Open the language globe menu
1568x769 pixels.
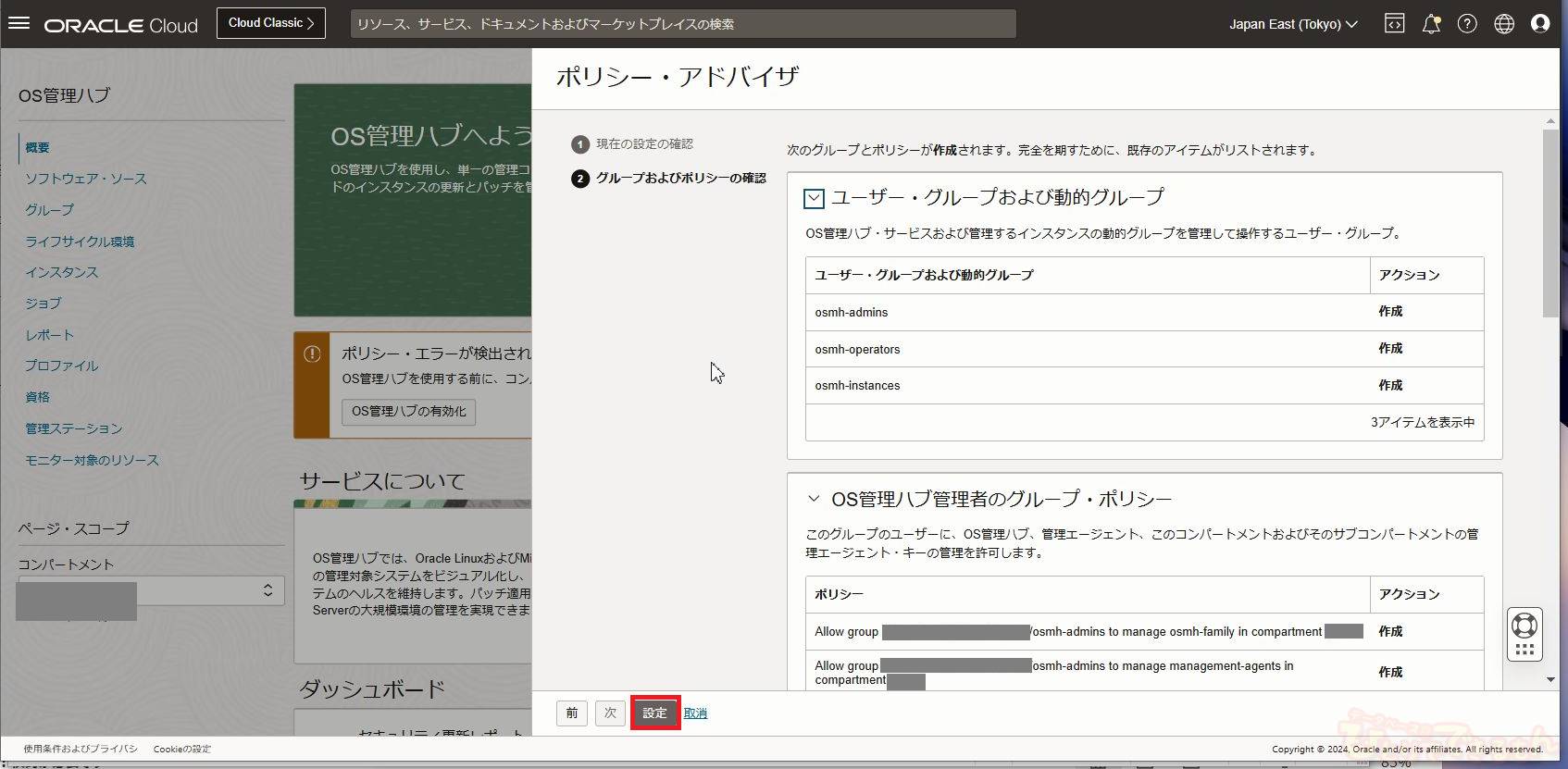1504,24
